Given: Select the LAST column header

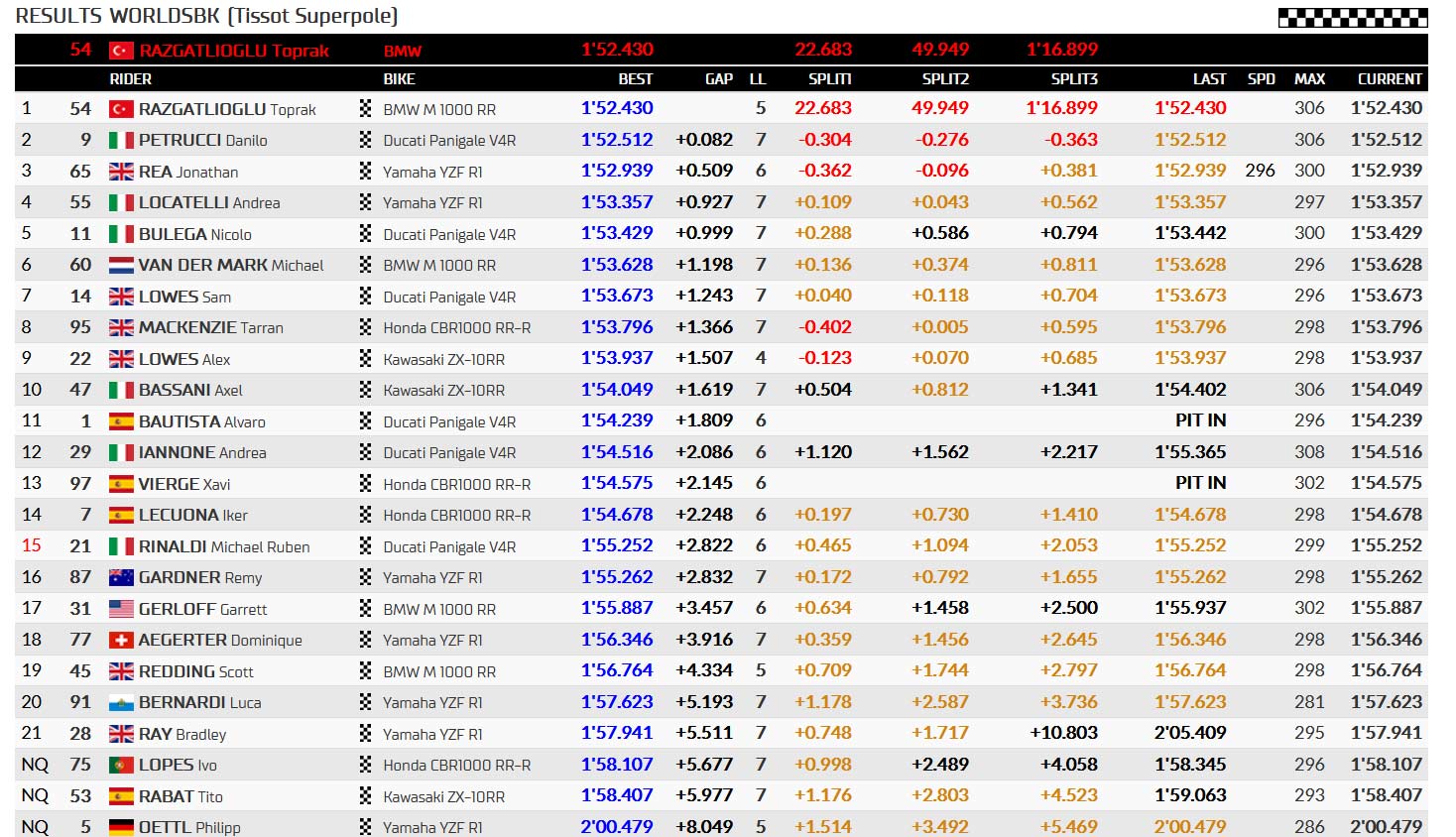Looking at the screenshot, I should tap(1210, 79).
